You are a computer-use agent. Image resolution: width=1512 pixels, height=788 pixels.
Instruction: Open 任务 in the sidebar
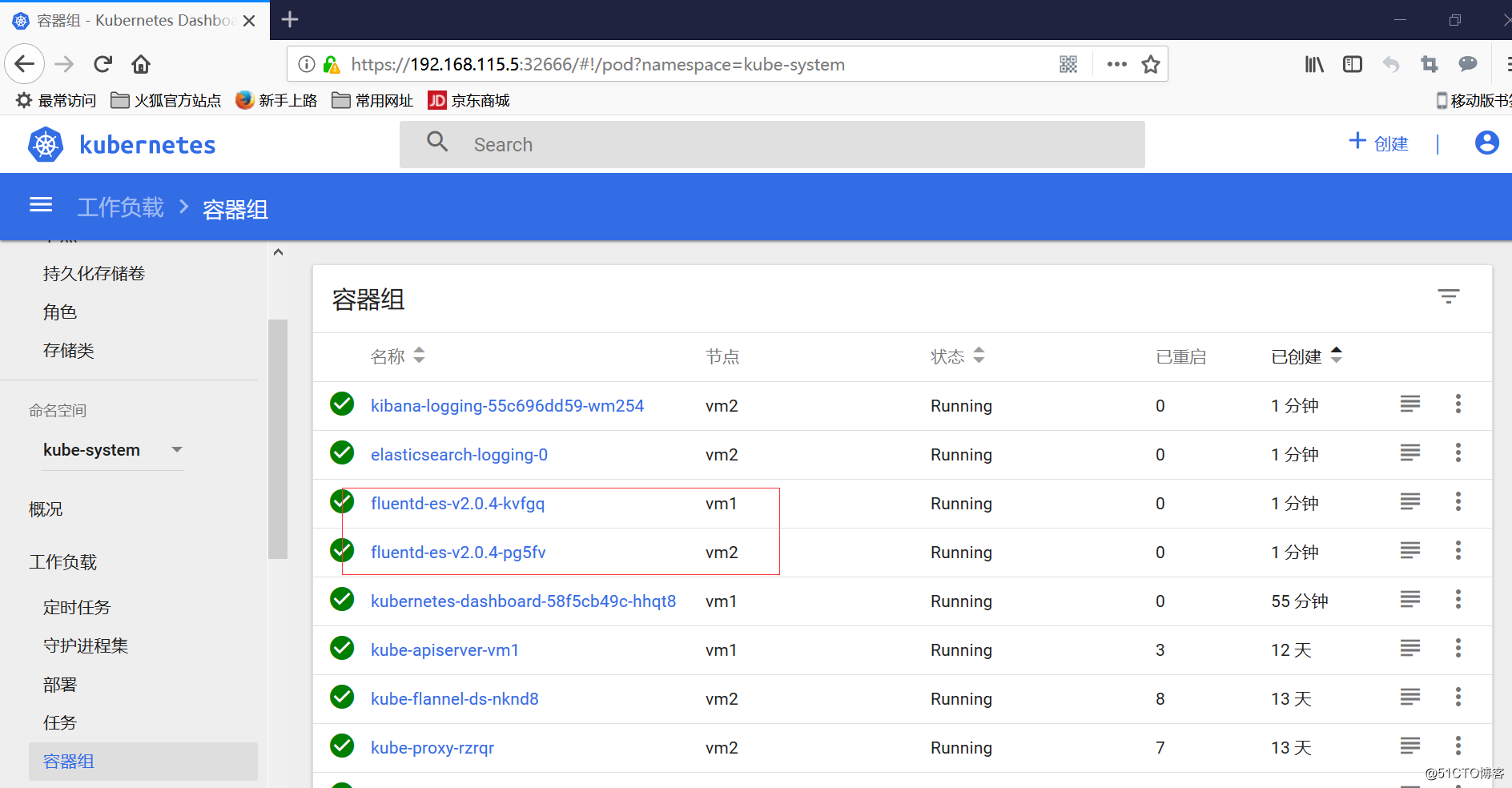click(x=60, y=723)
